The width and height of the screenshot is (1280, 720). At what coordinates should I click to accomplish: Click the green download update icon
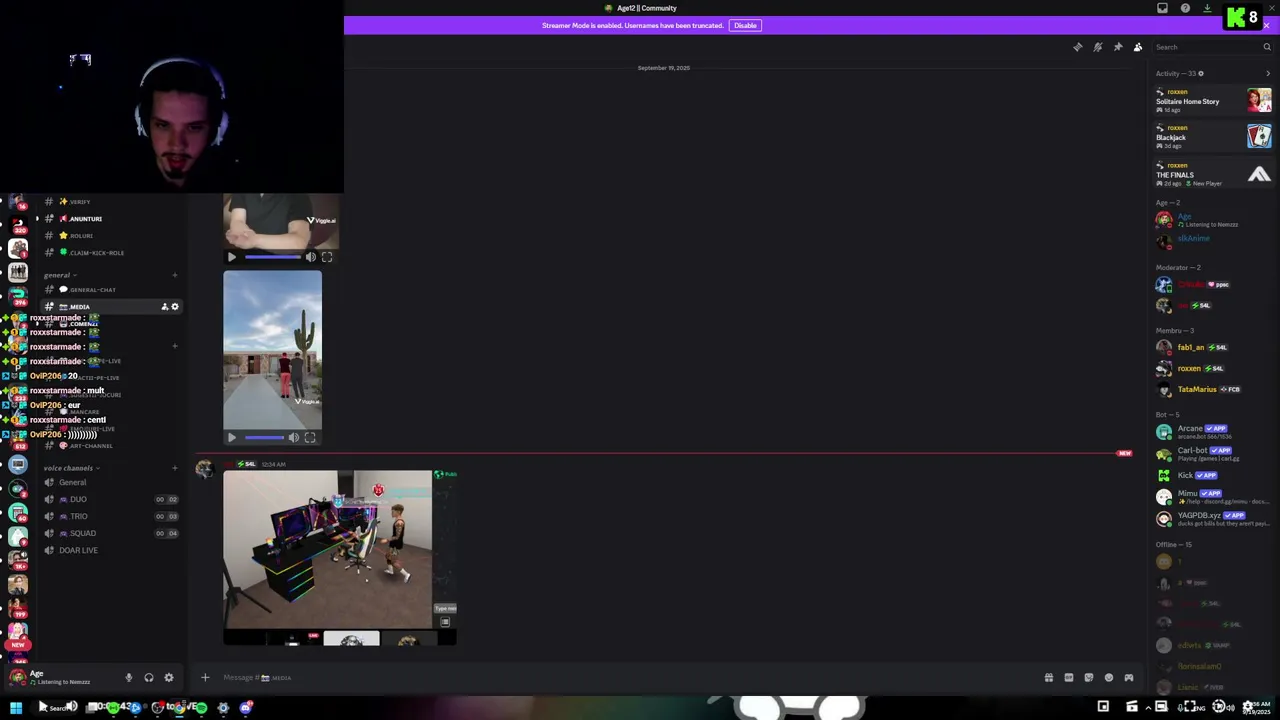tap(1207, 8)
